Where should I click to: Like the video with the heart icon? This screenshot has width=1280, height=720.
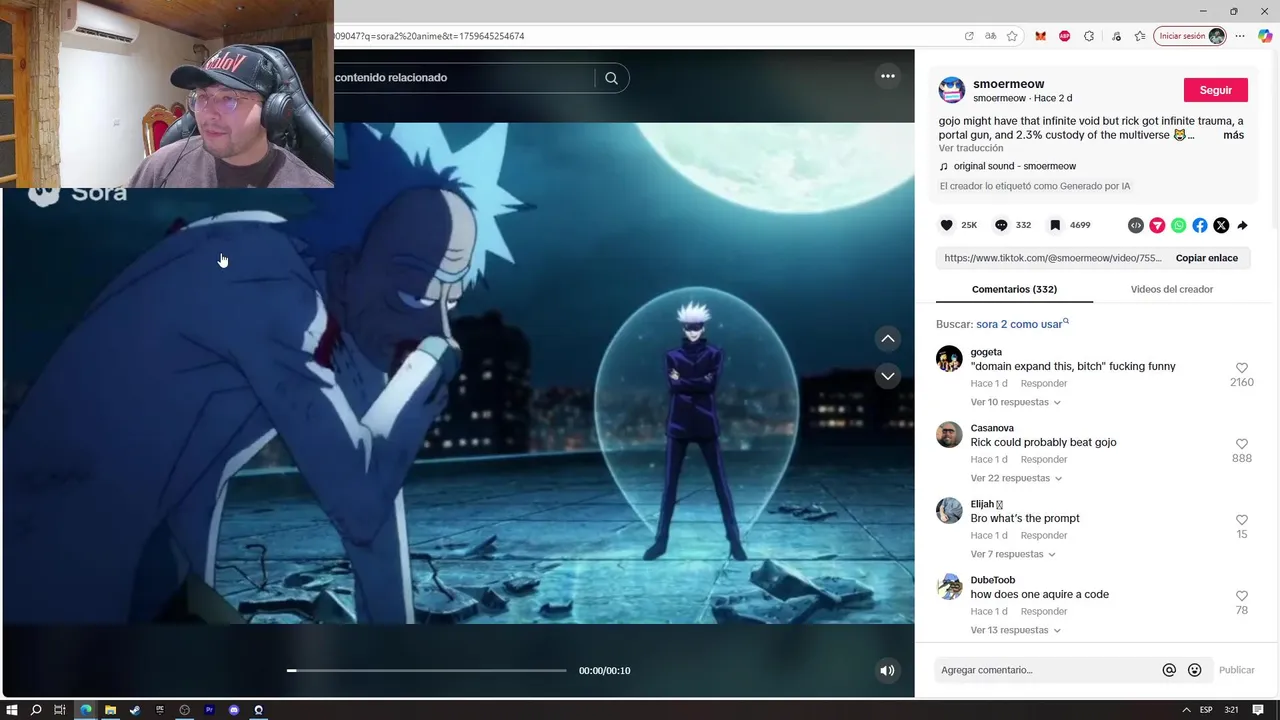click(x=947, y=226)
